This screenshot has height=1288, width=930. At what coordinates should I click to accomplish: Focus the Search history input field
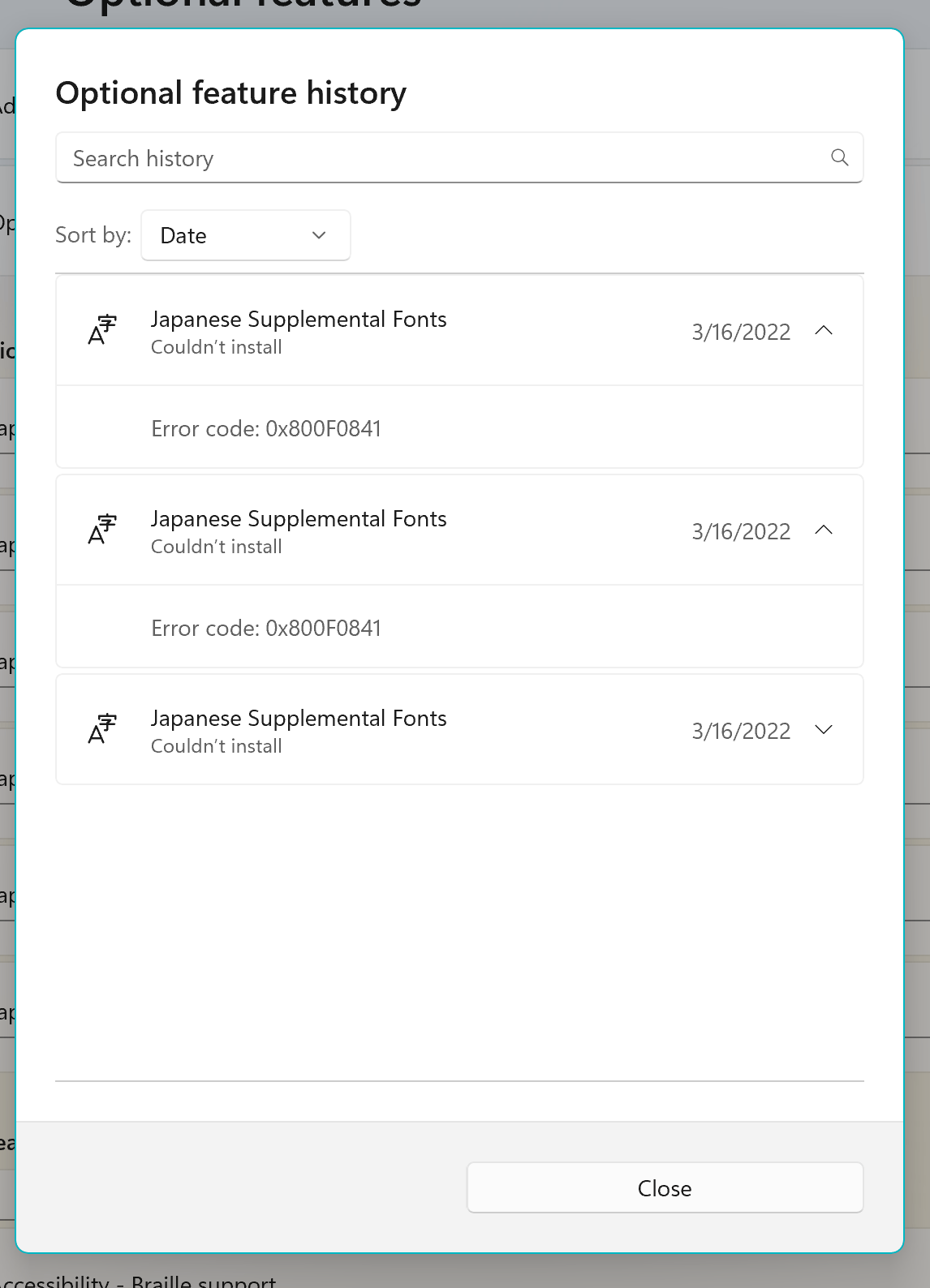(x=459, y=157)
